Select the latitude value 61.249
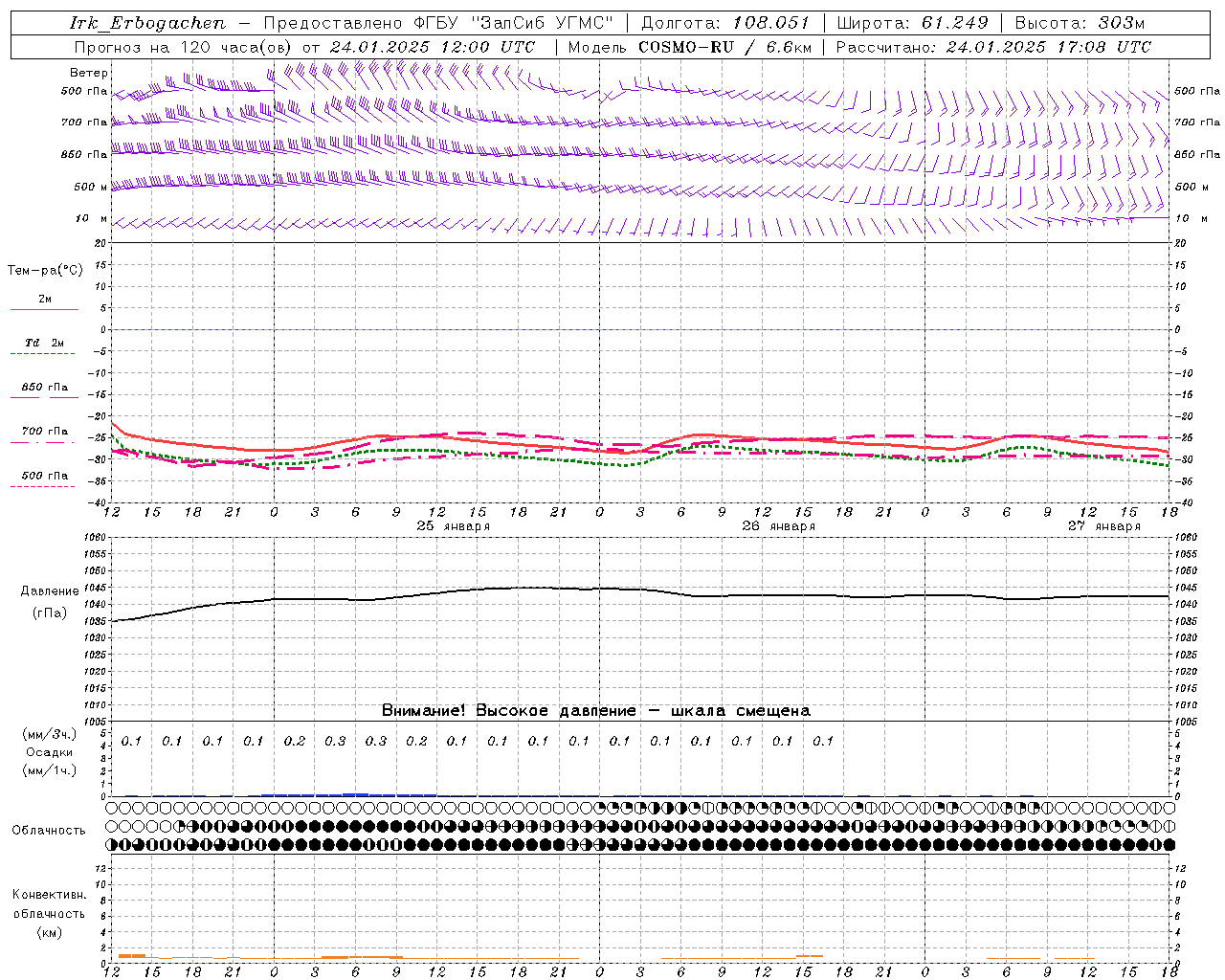 coord(954,23)
